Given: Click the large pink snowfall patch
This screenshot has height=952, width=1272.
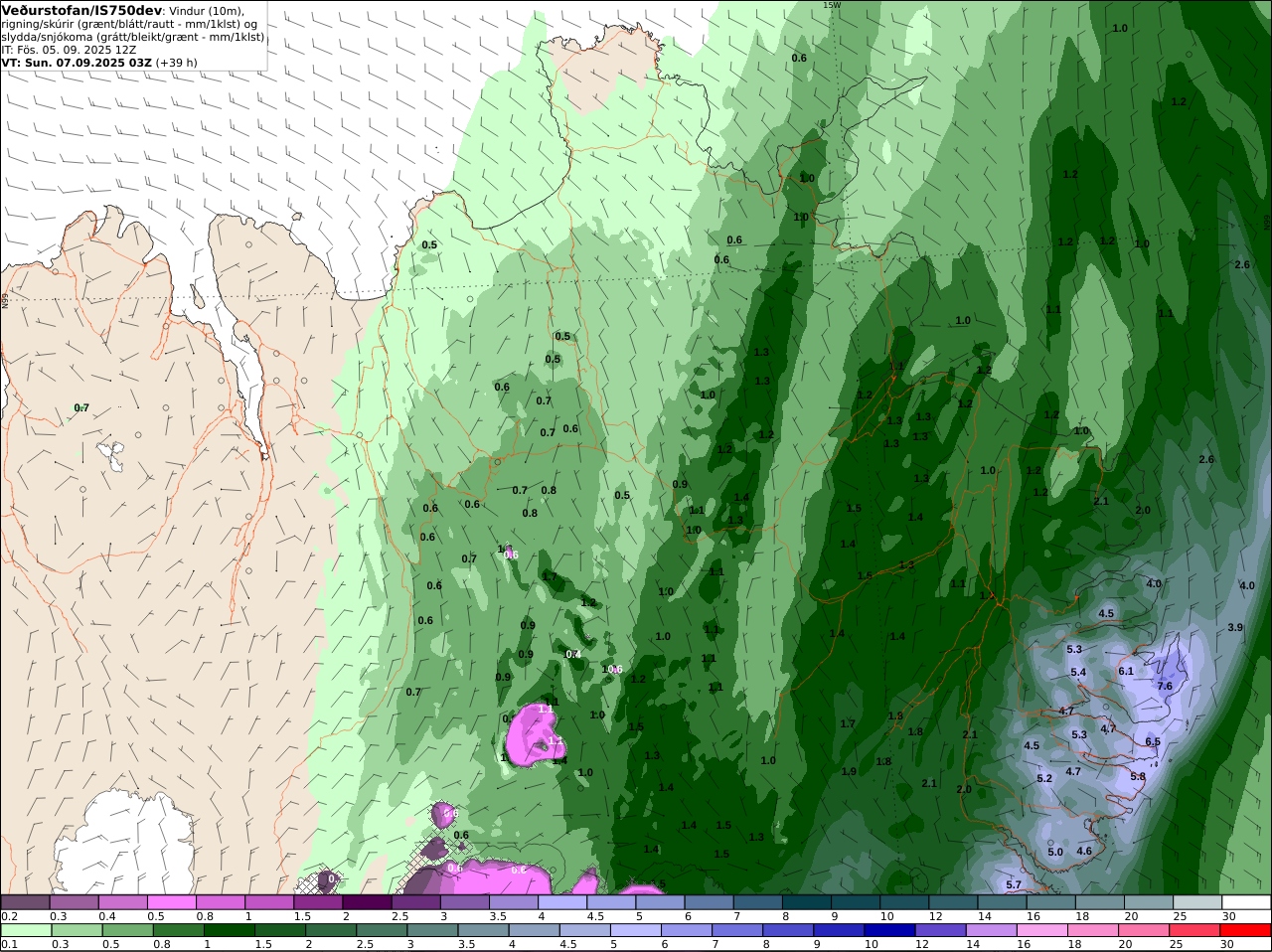Looking at the screenshot, I should pyautogui.click(x=535, y=733).
